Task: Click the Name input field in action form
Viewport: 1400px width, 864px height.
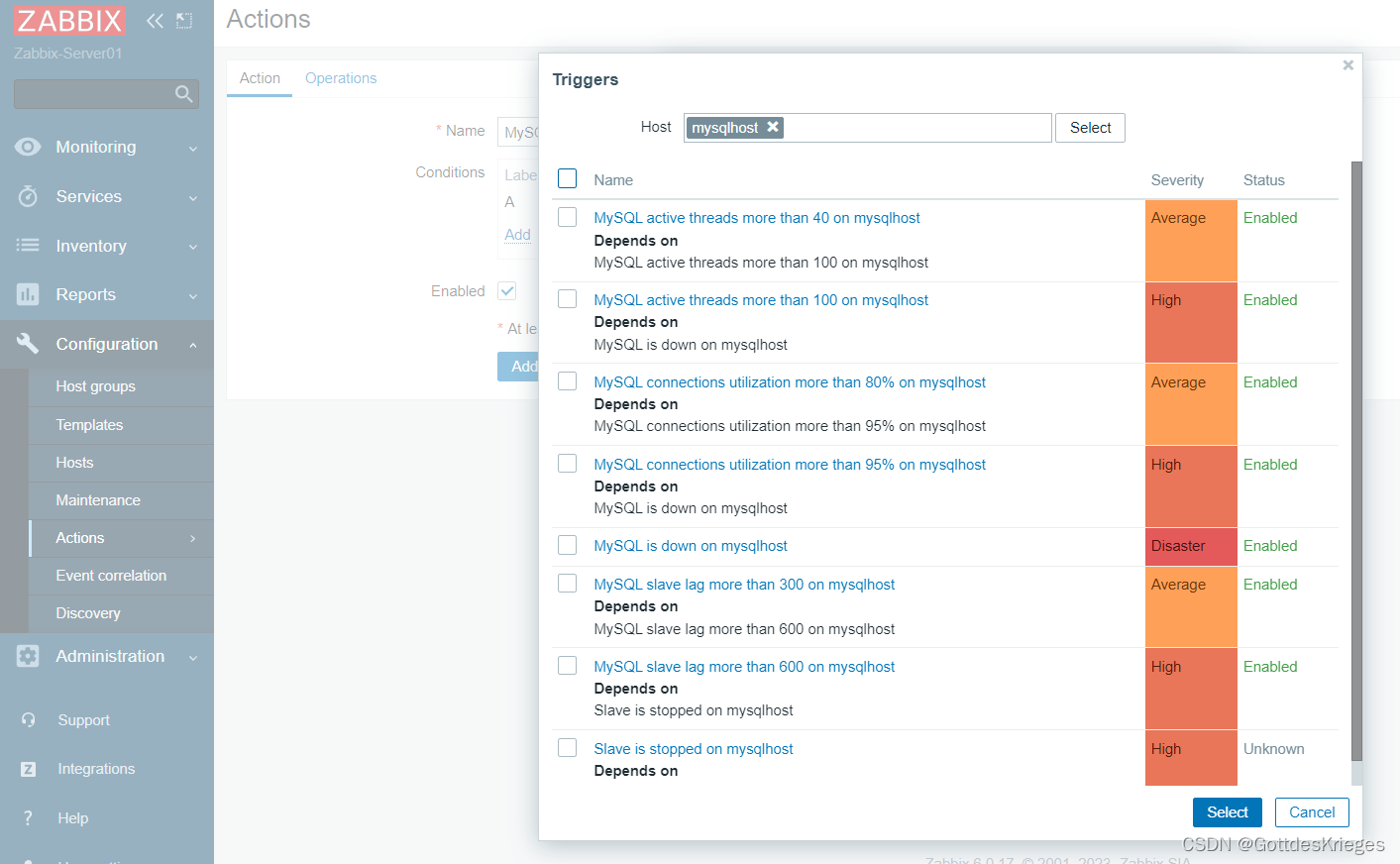Action: (517, 132)
